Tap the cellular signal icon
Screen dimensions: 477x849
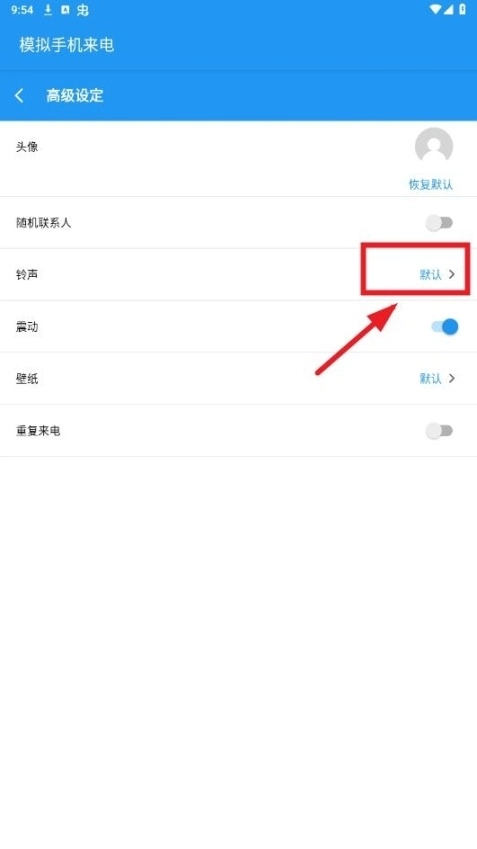click(449, 10)
